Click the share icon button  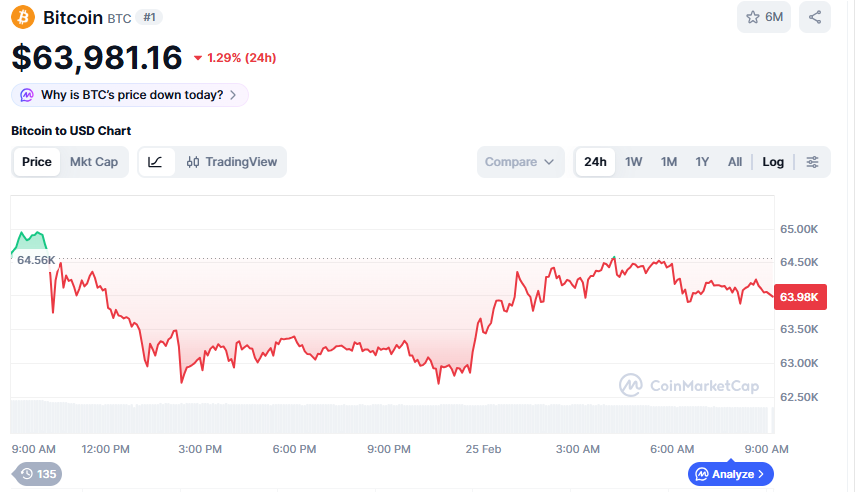point(815,17)
